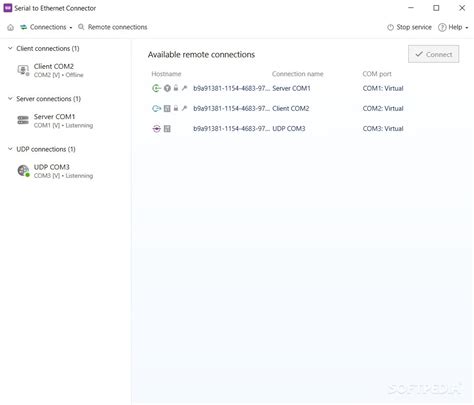Click the Connect button
Image resolution: width=474 pixels, height=405 pixels.
click(433, 54)
